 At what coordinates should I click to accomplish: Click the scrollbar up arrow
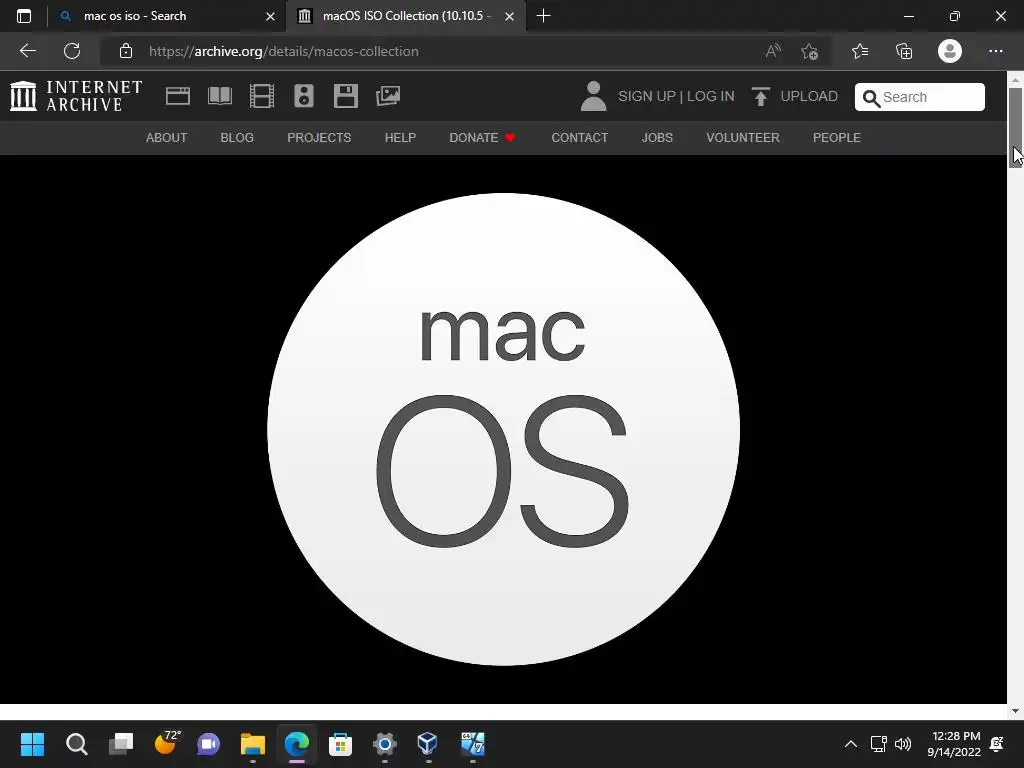point(1015,80)
